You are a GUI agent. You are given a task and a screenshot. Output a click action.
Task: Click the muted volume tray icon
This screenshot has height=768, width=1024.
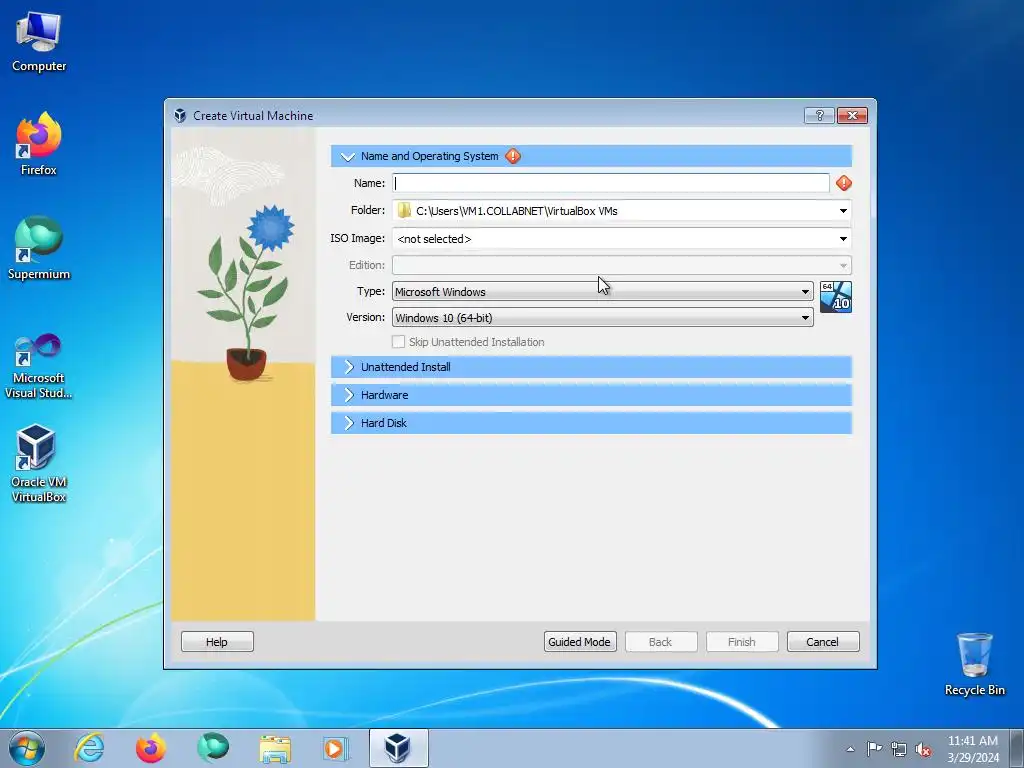[x=923, y=749]
